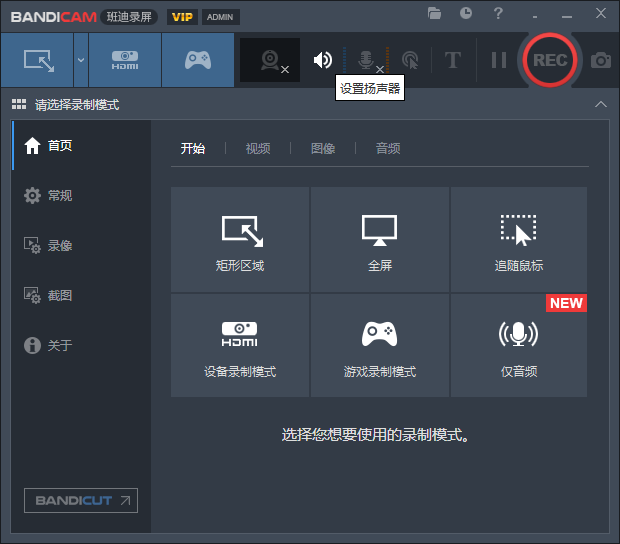This screenshot has width=620, height=544.
Task: Start recording with the REC button
Action: 550,60
